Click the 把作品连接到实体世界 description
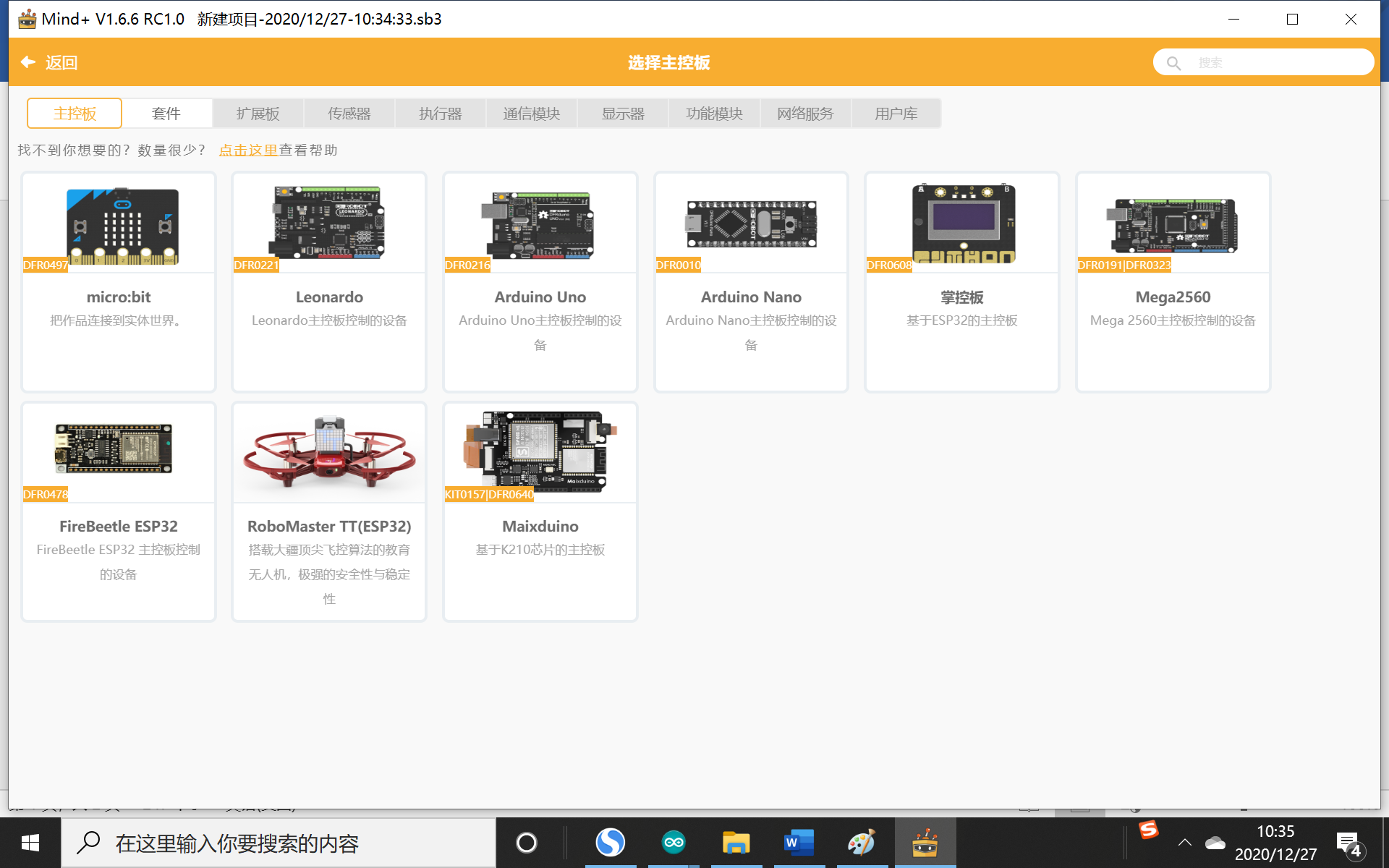Viewport: 1389px width, 868px height. tap(119, 320)
